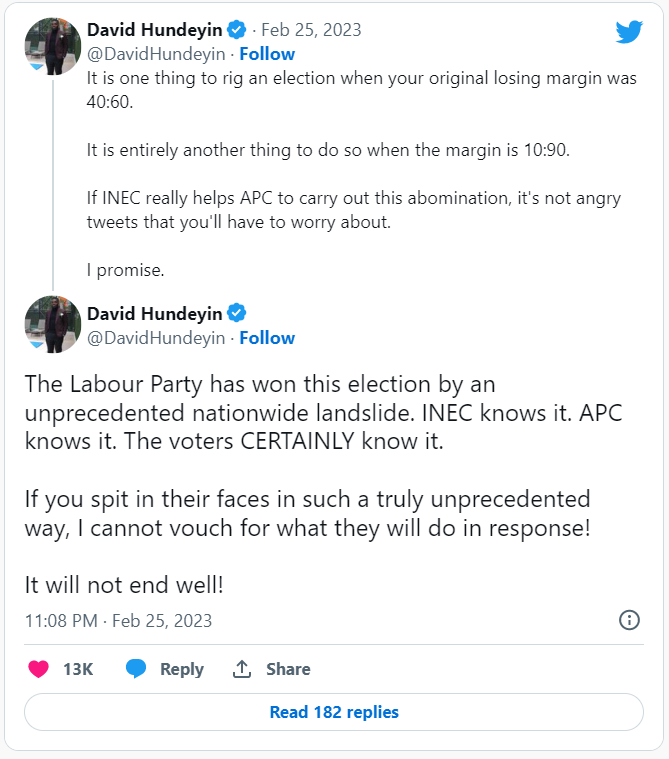The height and width of the screenshot is (759, 669).
Task: Click the 13K likes count
Action: pyautogui.click(x=78, y=669)
